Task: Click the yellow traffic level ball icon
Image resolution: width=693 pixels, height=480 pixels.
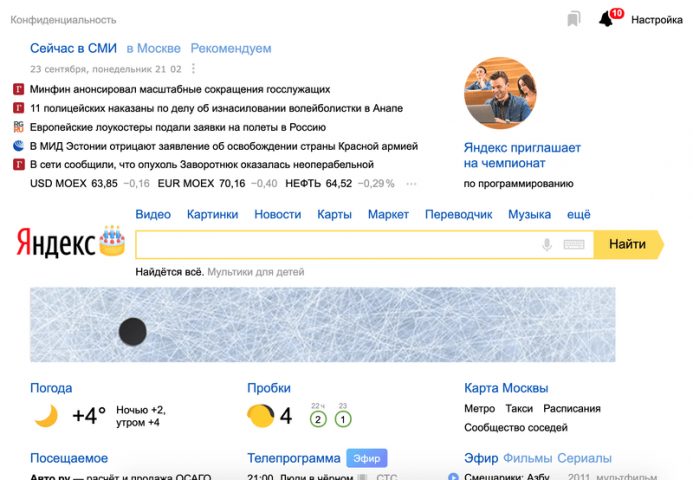Action: coord(261,416)
